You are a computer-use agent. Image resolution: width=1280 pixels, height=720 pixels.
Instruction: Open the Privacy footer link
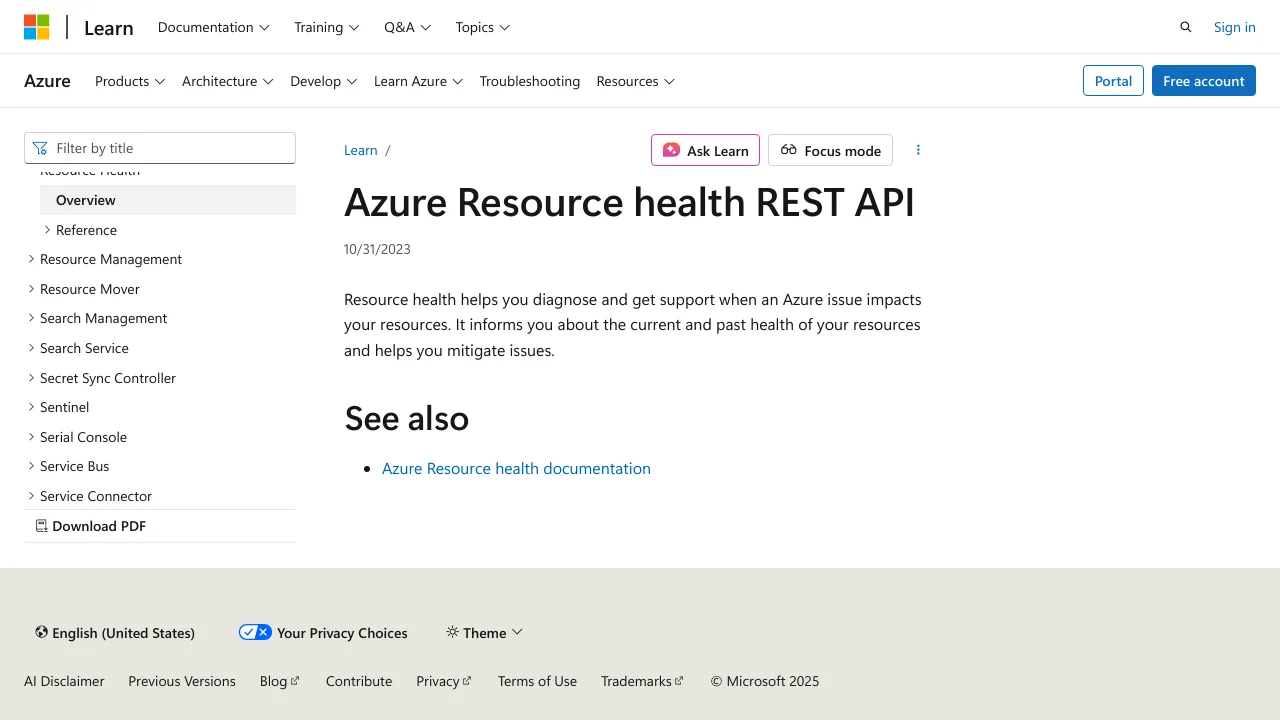click(x=444, y=681)
